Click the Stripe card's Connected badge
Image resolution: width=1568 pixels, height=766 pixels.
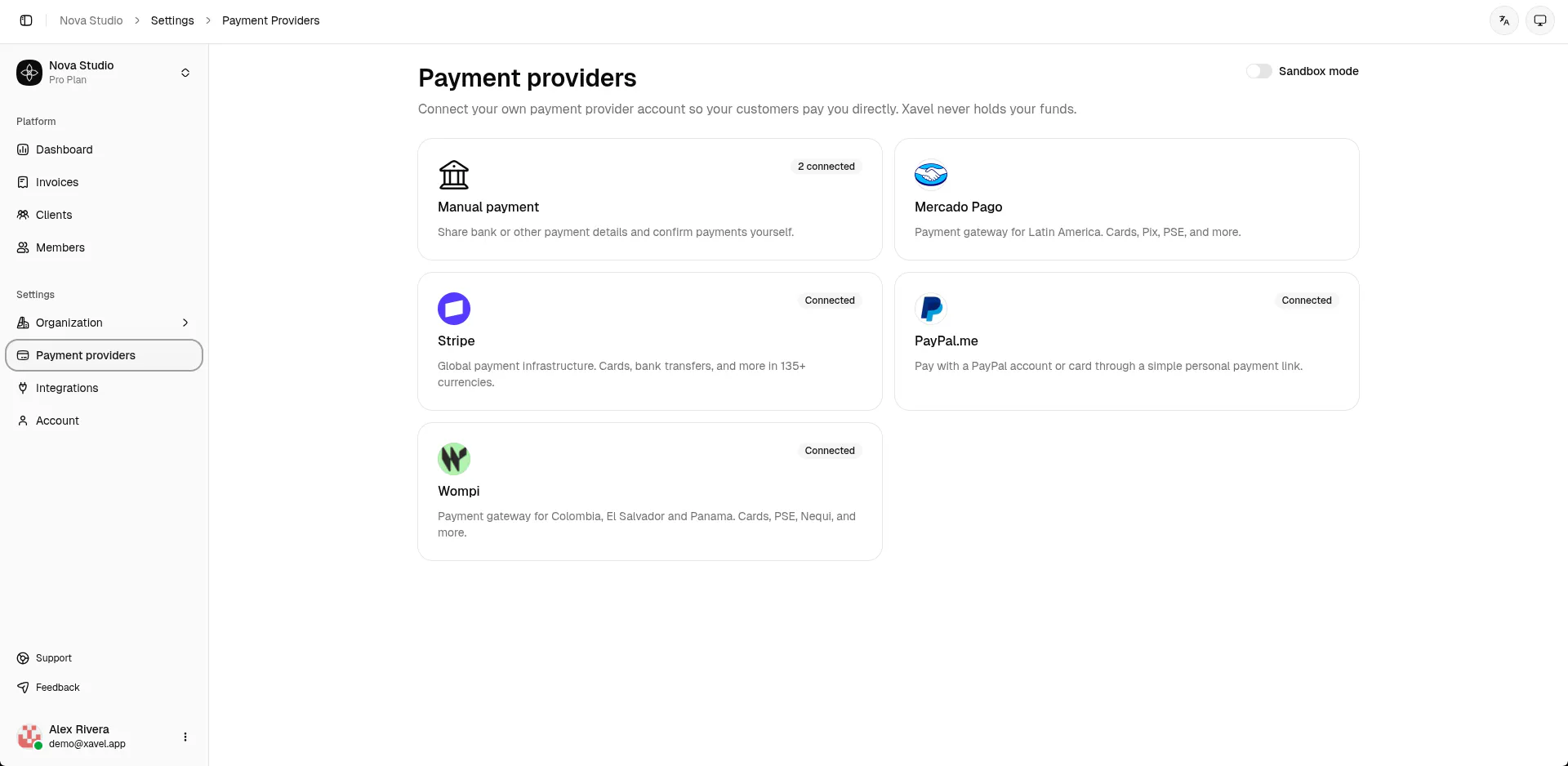[830, 301]
